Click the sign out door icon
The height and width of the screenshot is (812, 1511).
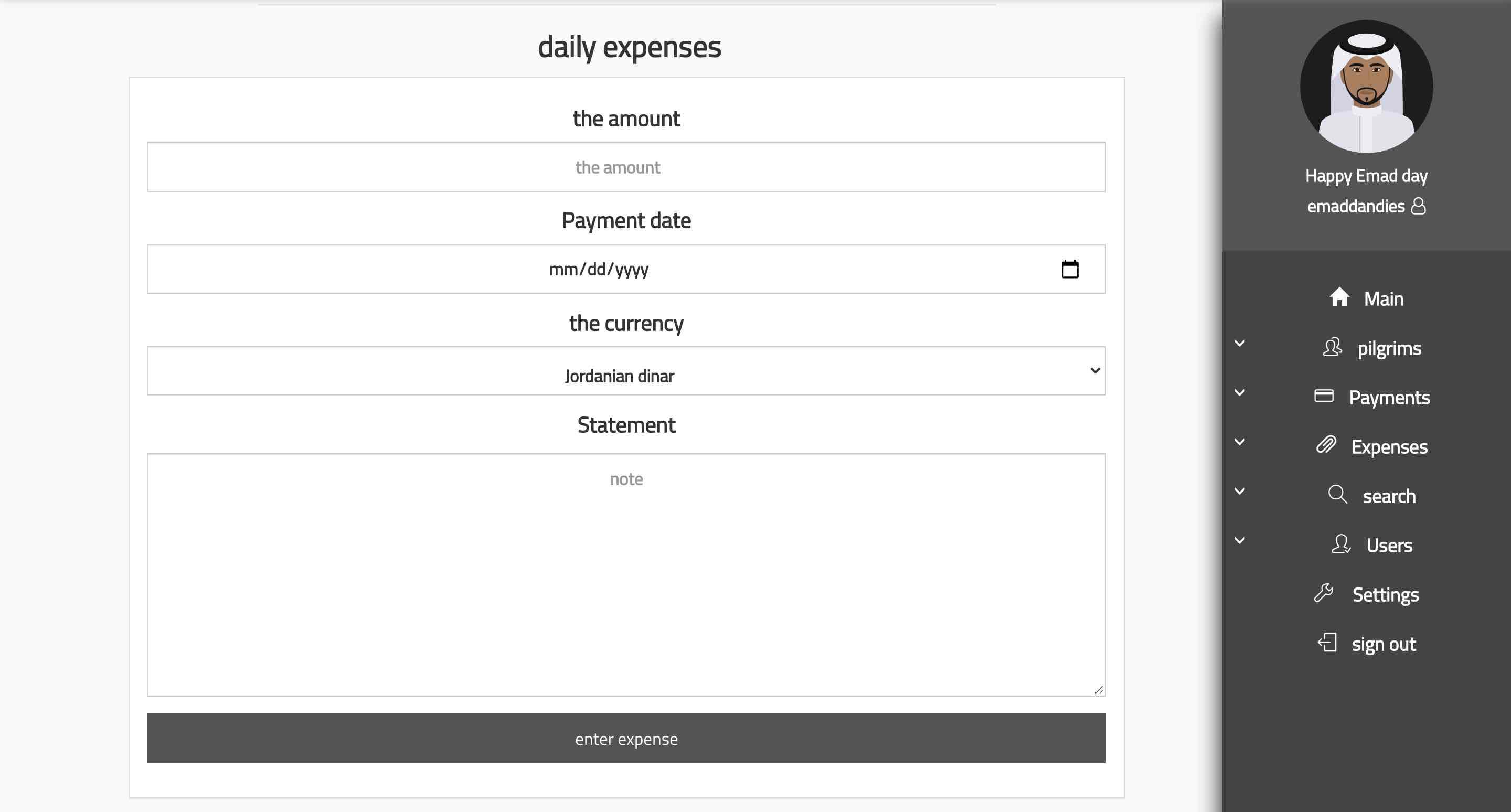1327,643
